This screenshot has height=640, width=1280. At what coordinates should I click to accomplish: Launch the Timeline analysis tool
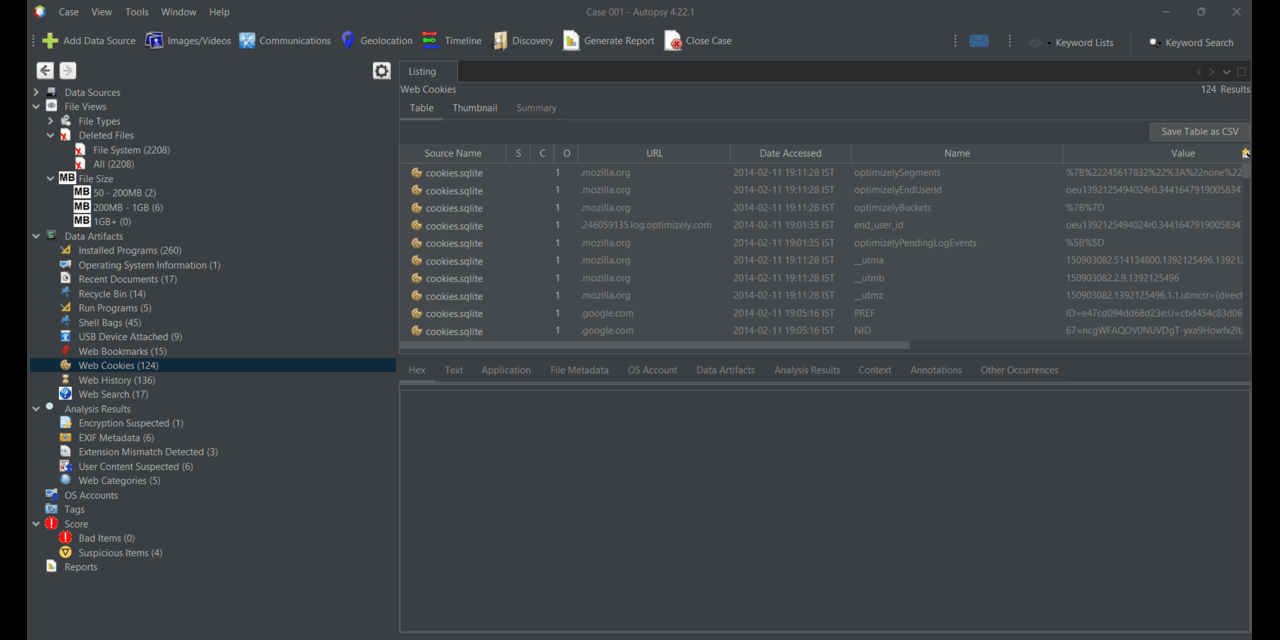tap(460, 41)
